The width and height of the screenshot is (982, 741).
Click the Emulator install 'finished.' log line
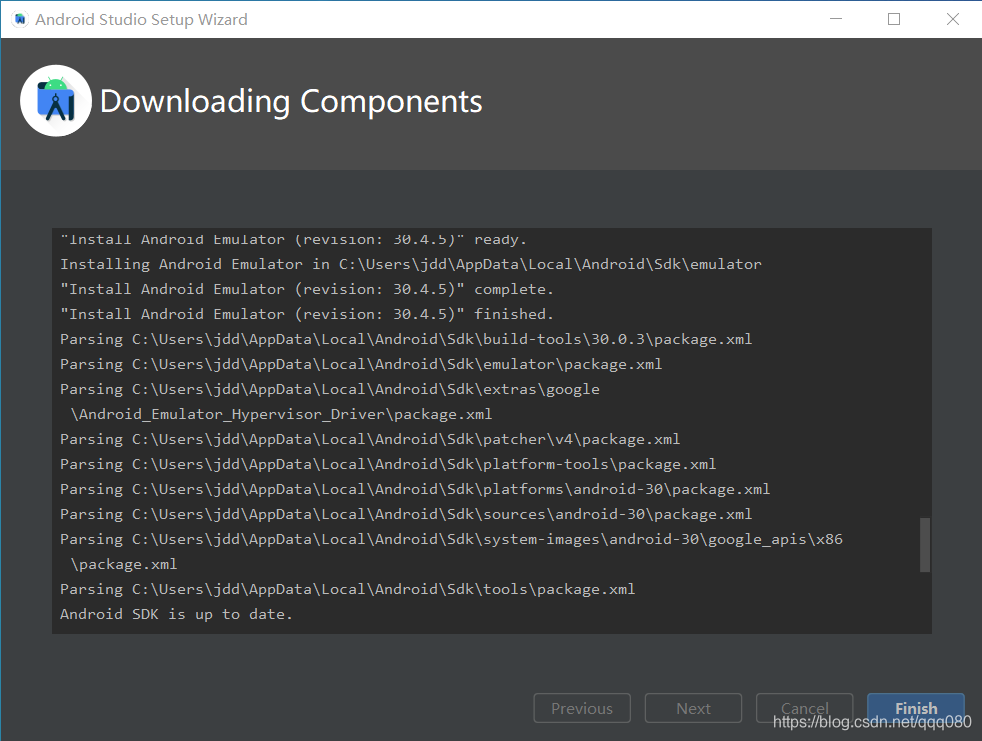(307, 314)
